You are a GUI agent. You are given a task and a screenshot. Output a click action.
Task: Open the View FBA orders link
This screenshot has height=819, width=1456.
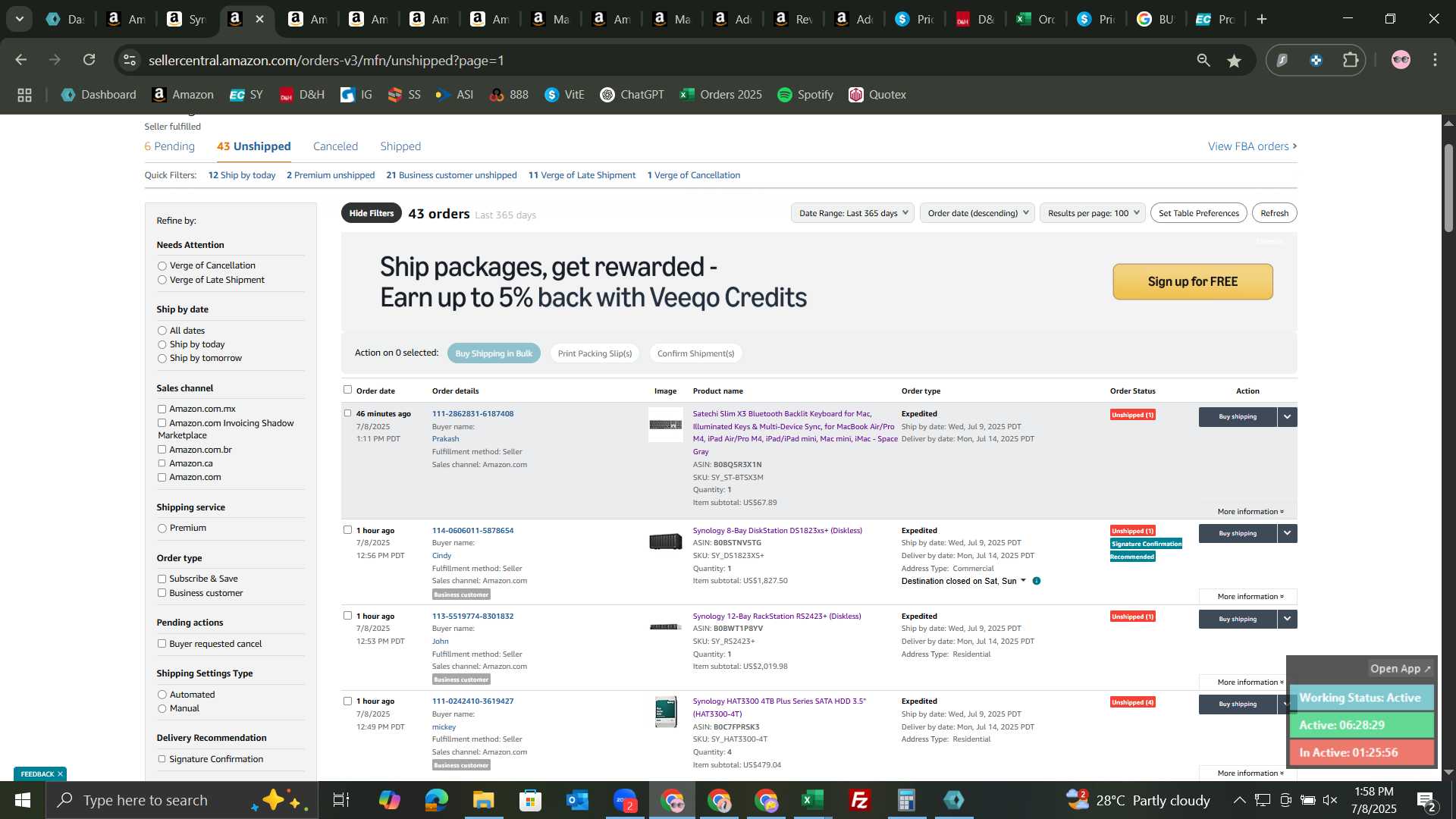pyautogui.click(x=1252, y=146)
